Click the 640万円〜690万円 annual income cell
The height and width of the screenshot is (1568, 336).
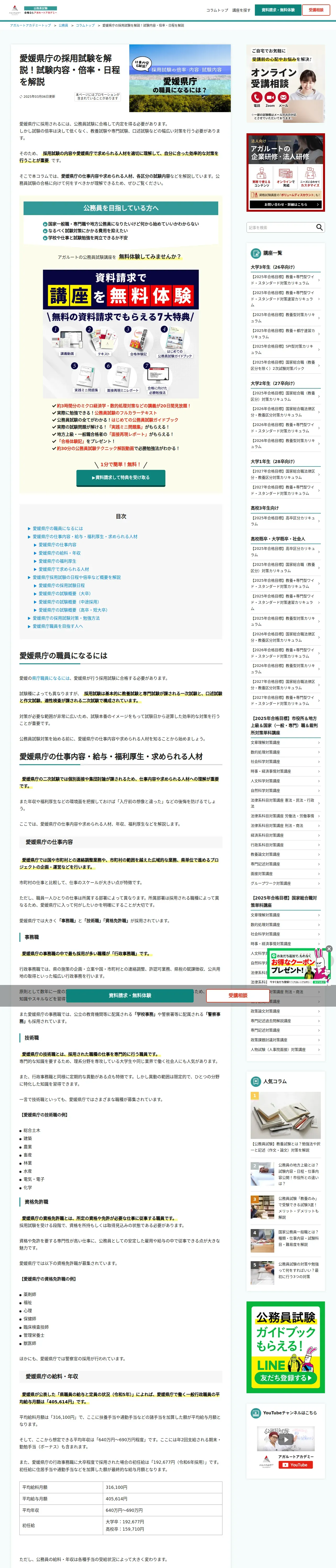[162, 1510]
